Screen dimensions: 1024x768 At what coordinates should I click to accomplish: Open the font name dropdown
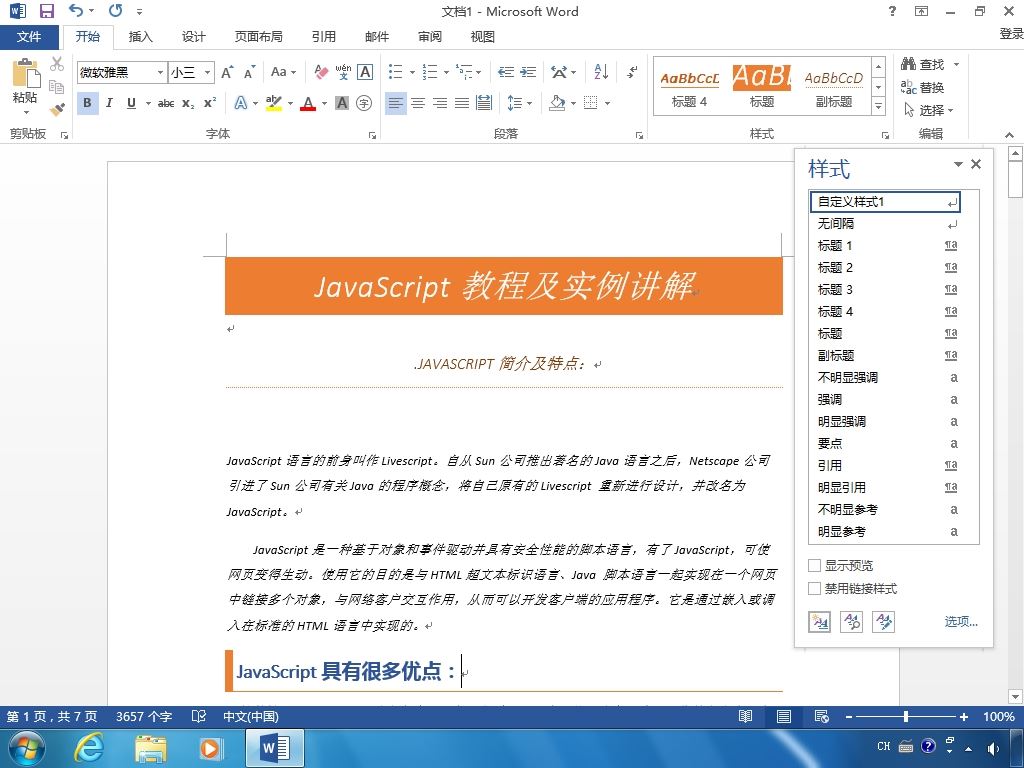click(160, 72)
